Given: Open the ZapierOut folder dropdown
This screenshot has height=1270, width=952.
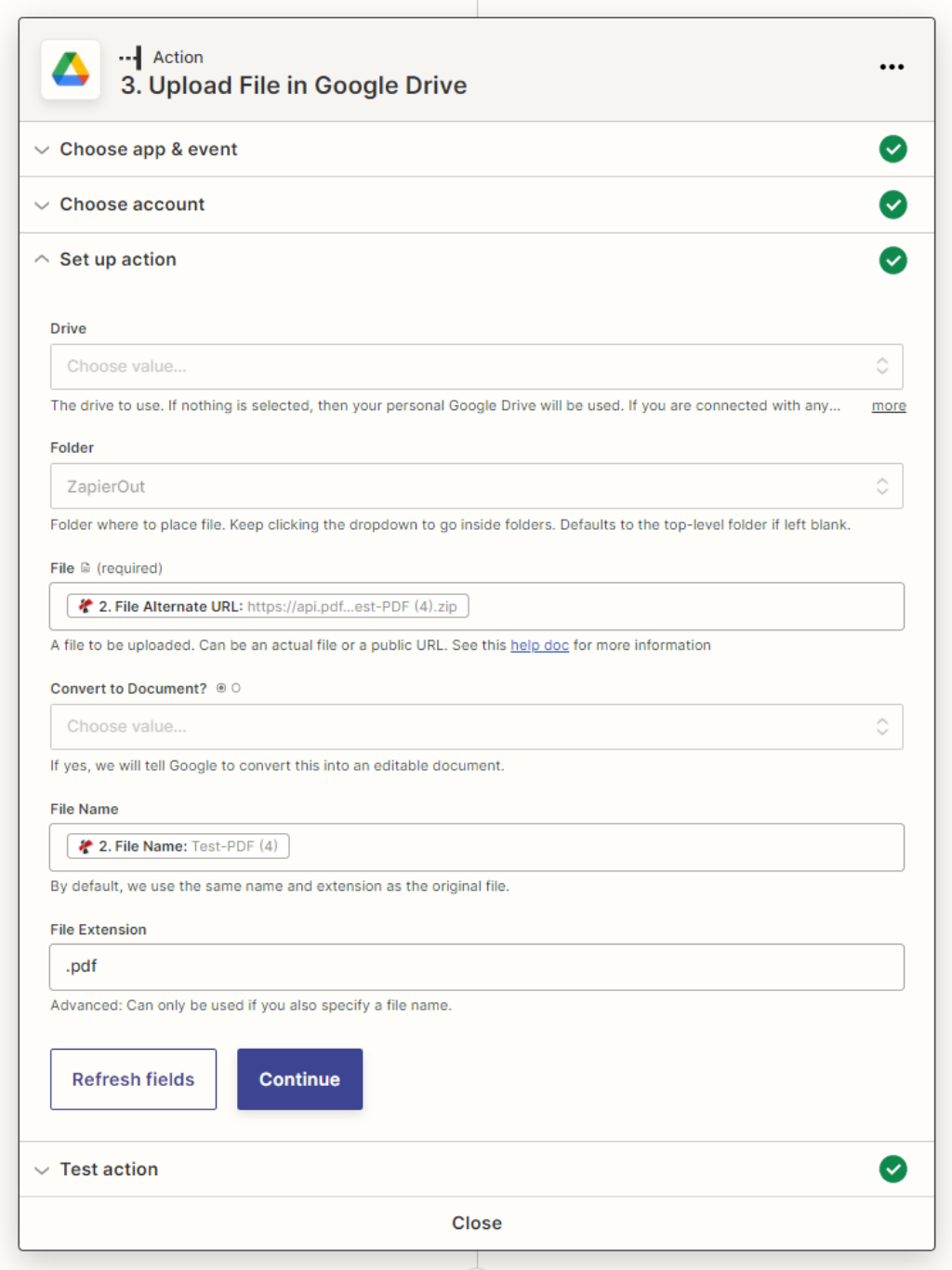Looking at the screenshot, I should pos(477,485).
